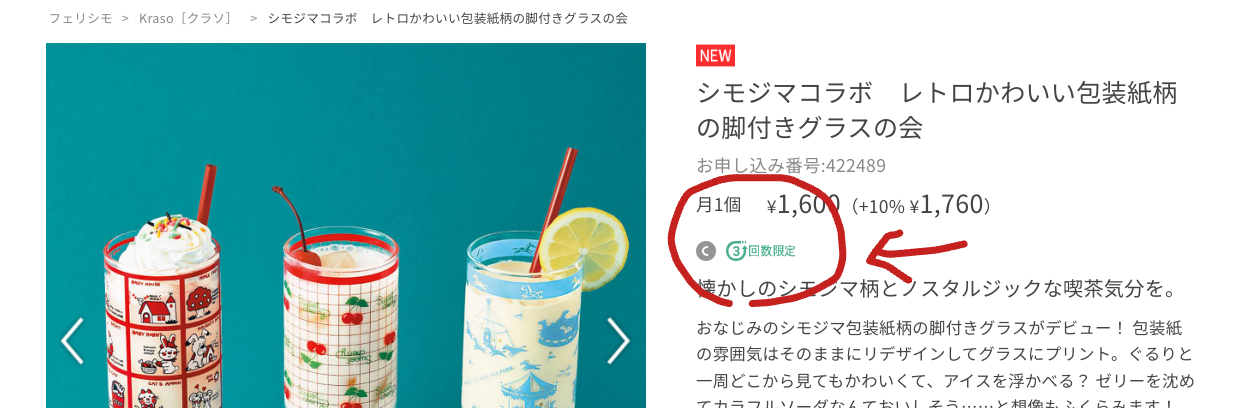Screen dimensions: 1248x408
Task: Click the red NEW badge
Action: point(715,56)
